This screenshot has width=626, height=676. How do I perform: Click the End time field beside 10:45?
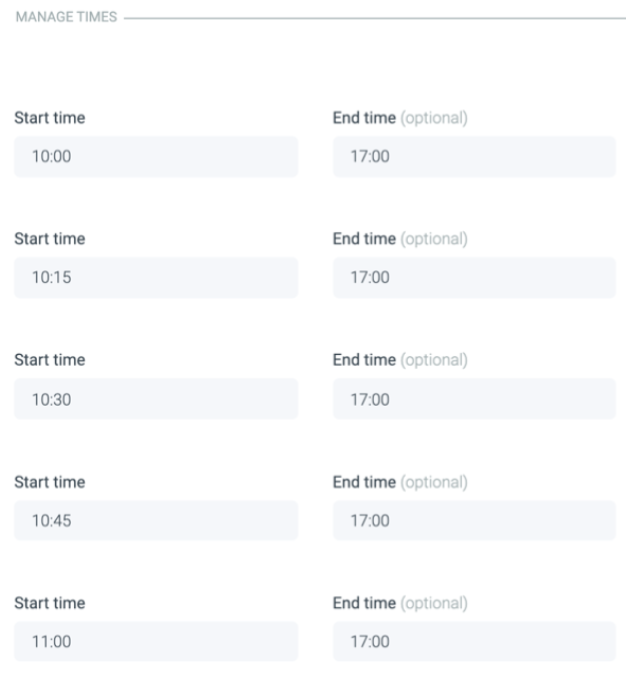tap(474, 521)
